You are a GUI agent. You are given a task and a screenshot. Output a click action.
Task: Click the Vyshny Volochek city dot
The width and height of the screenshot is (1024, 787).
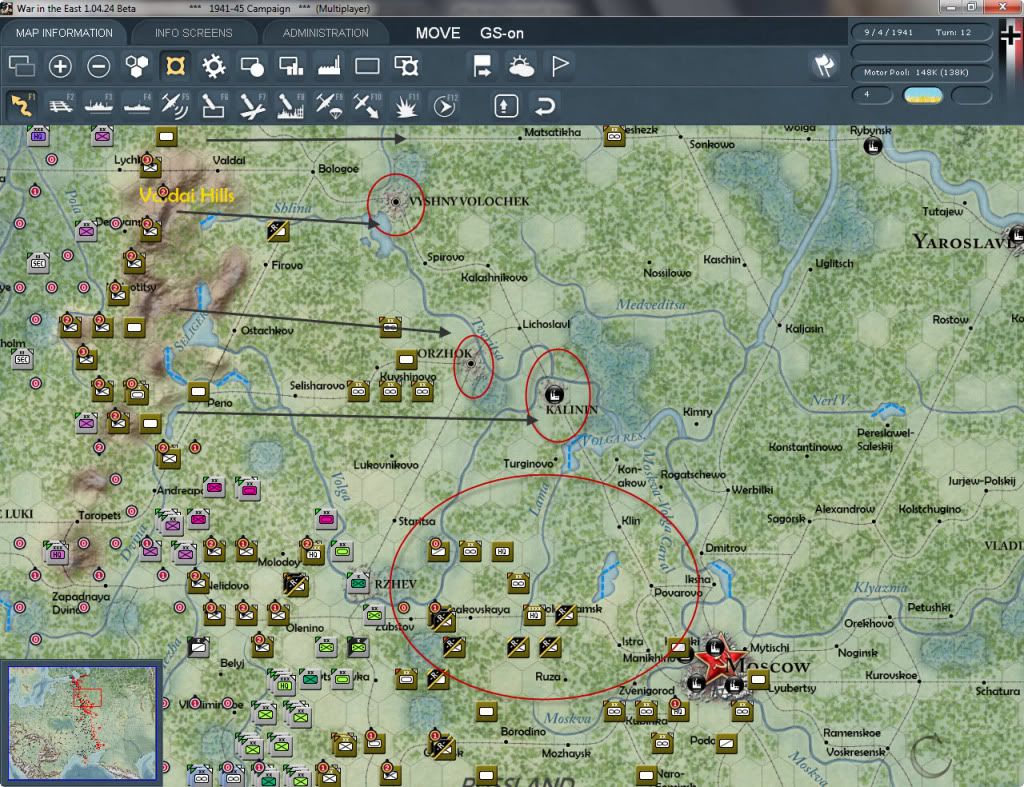pyautogui.click(x=395, y=202)
